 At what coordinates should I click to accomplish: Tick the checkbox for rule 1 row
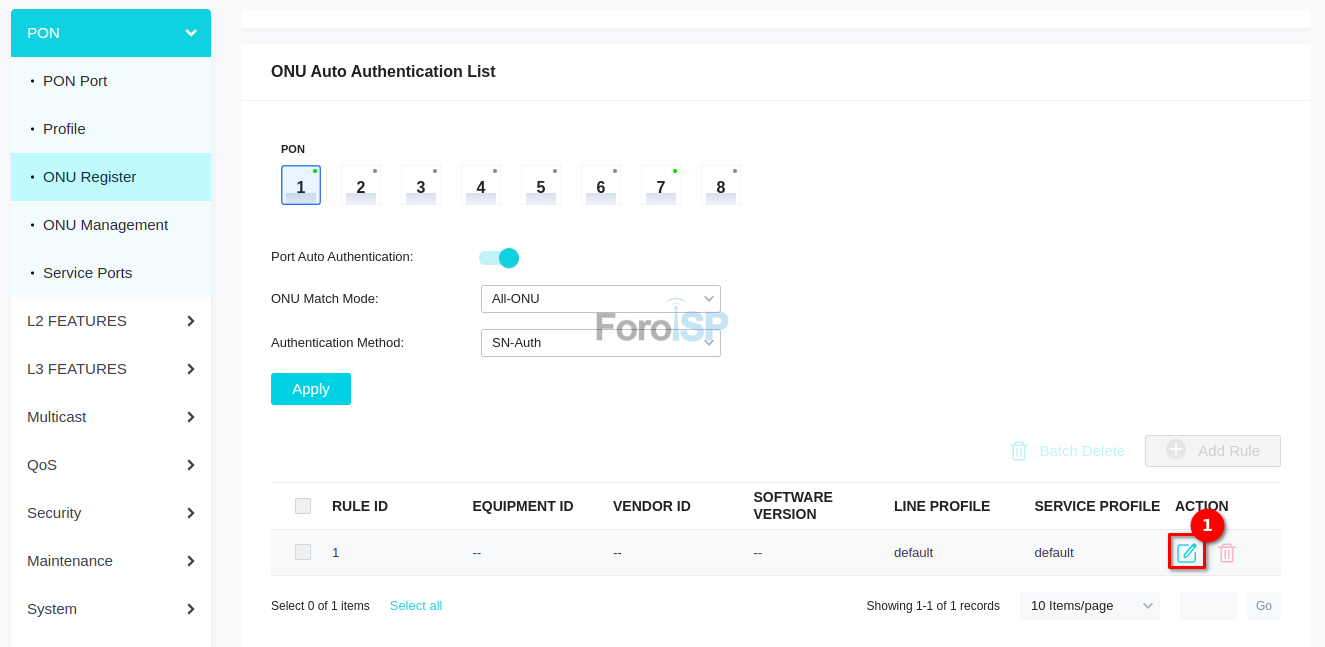coord(303,552)
